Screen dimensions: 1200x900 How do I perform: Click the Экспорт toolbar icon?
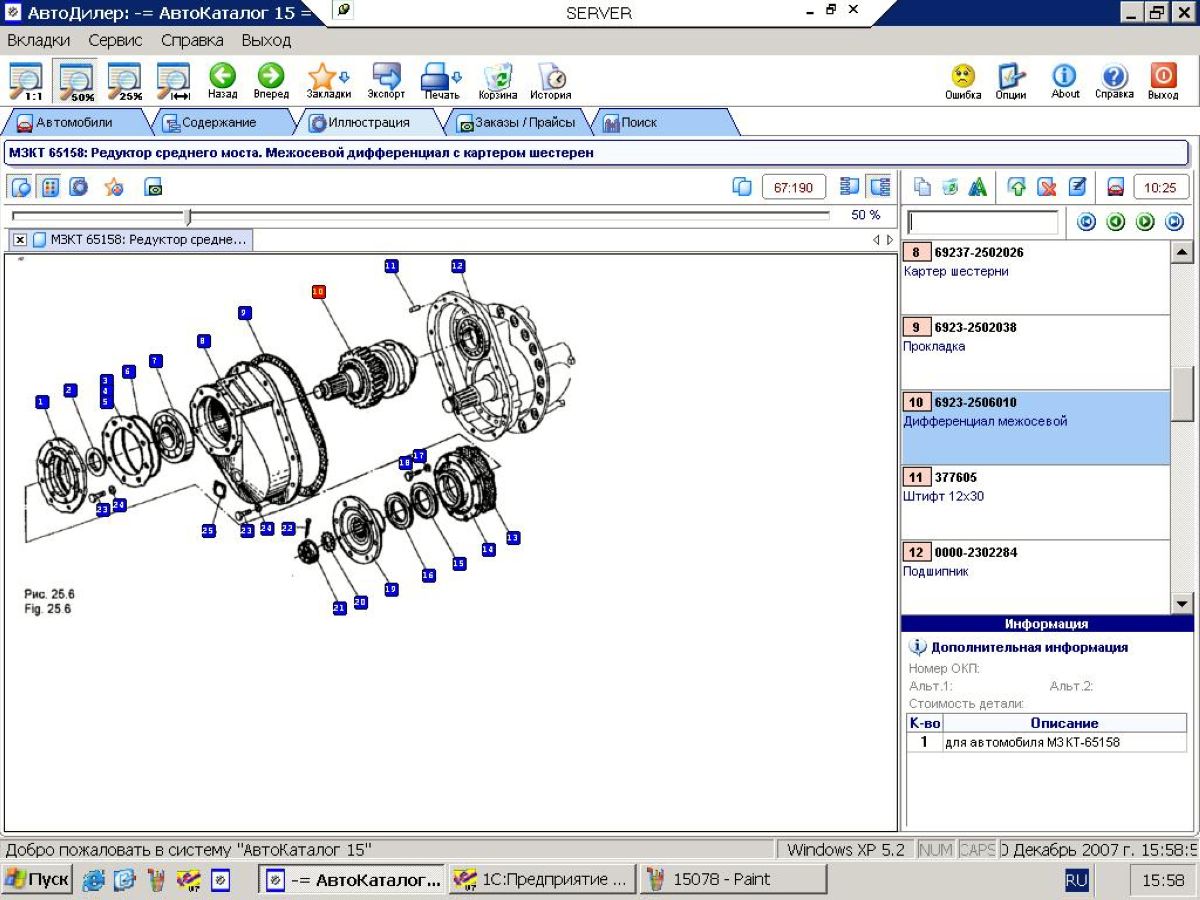(386, 81)
